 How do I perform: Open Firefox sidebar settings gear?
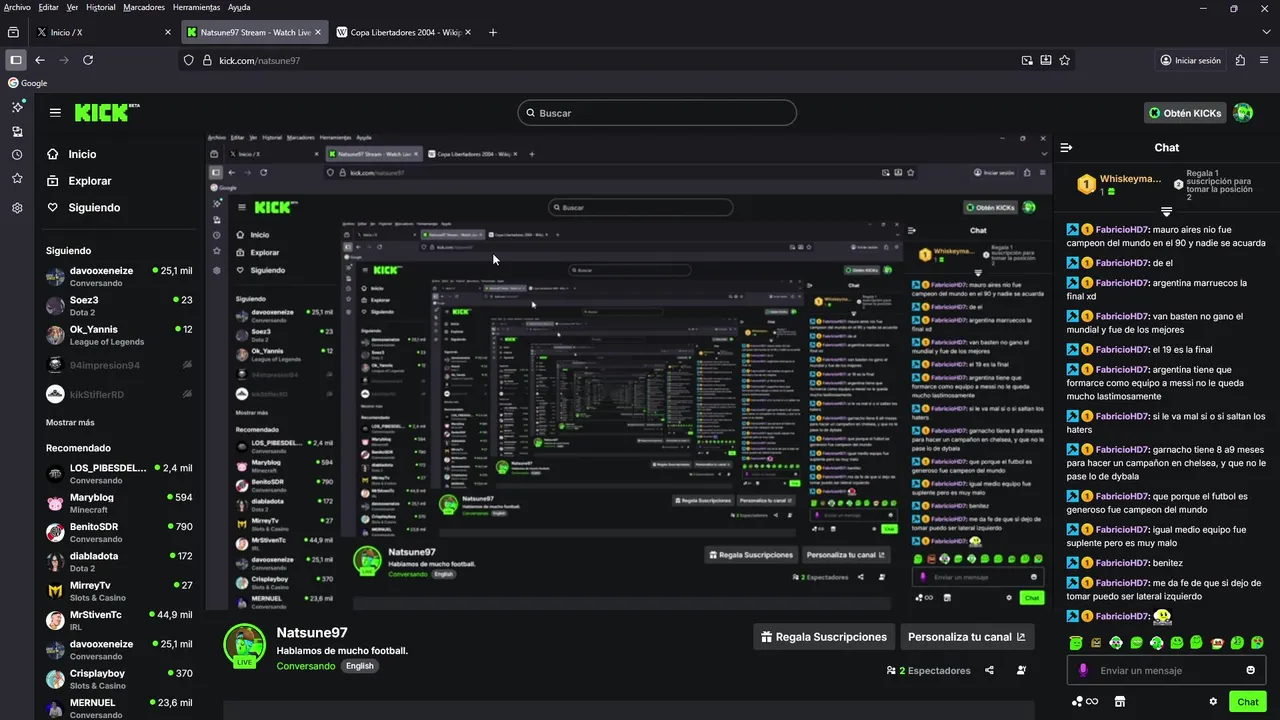pyautogui.click(x=17, y=208)
